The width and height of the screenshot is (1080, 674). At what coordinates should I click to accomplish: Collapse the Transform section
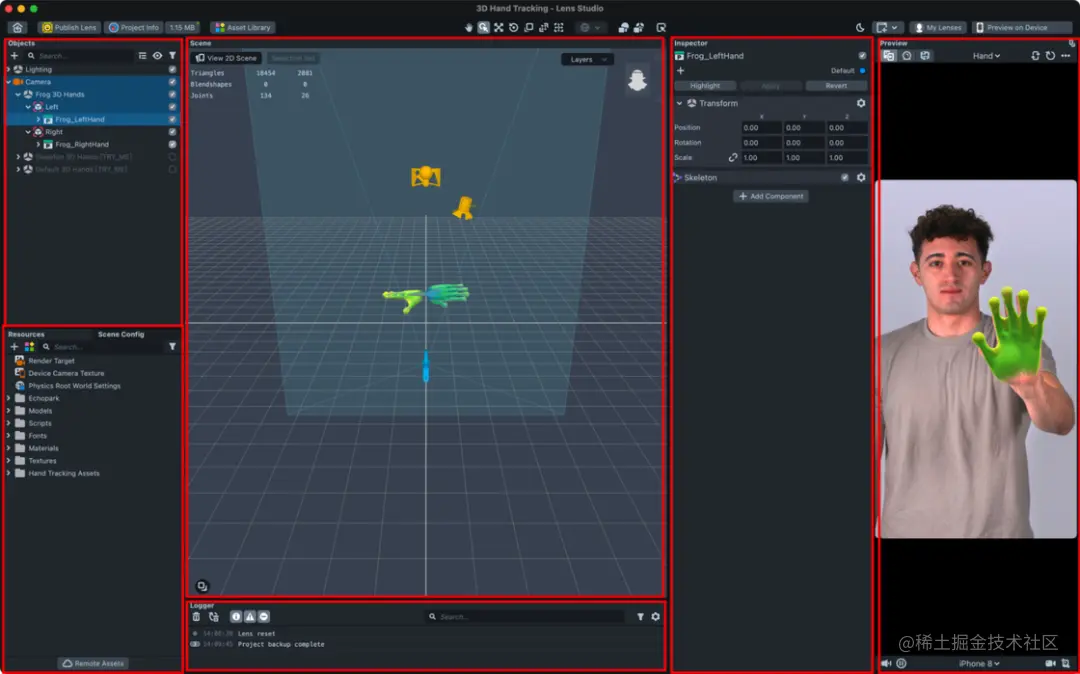pyautogui.click(x=679, y=103)
